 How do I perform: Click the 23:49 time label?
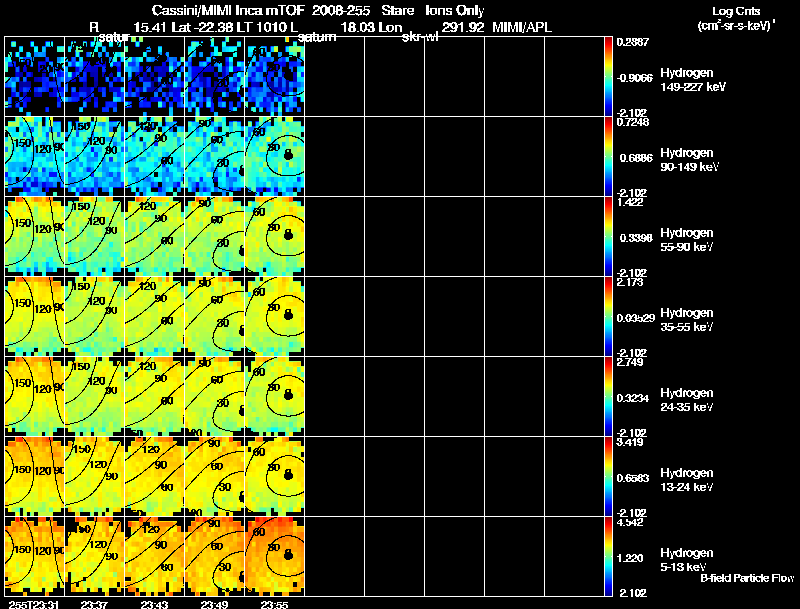(x=214, y=604)
